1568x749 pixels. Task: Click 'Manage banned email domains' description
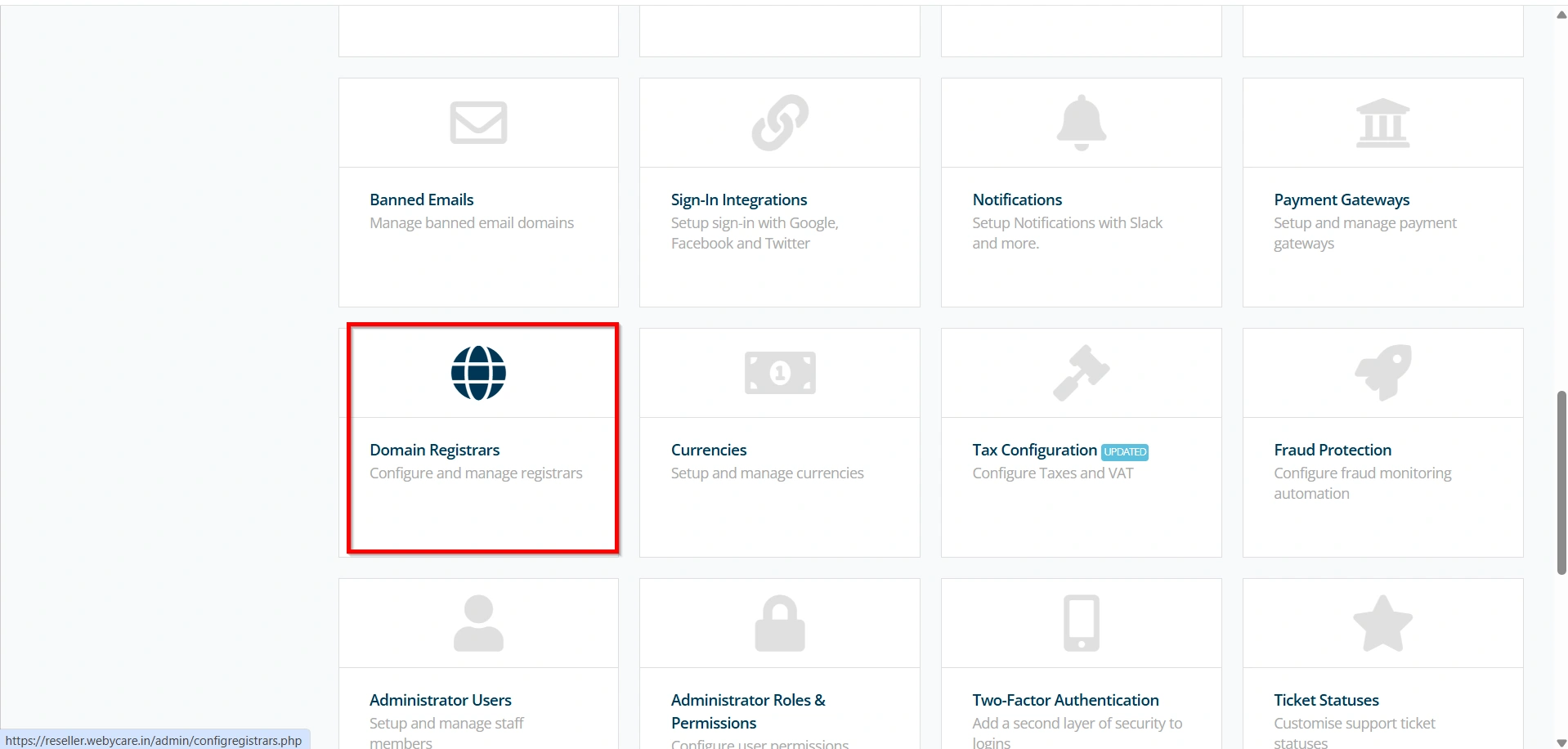point(472,223)
